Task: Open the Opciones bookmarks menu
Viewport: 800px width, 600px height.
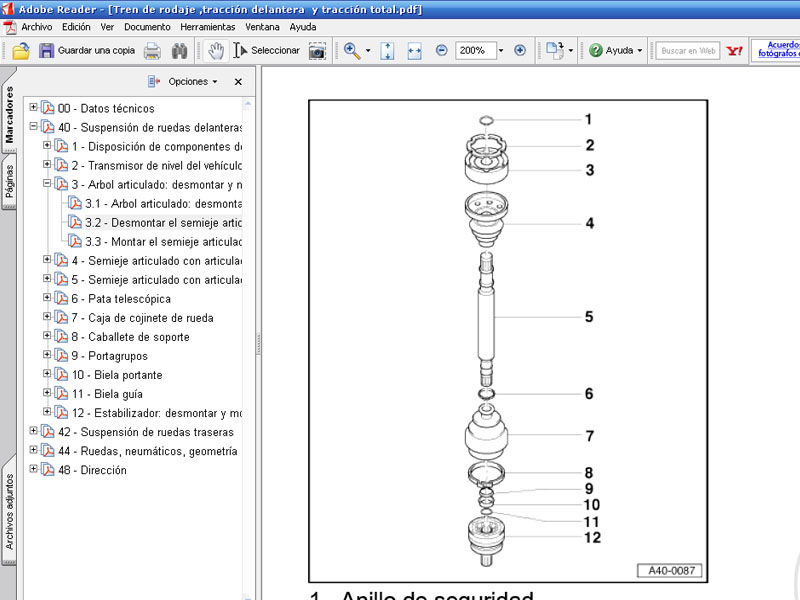Action: (193, 82)
